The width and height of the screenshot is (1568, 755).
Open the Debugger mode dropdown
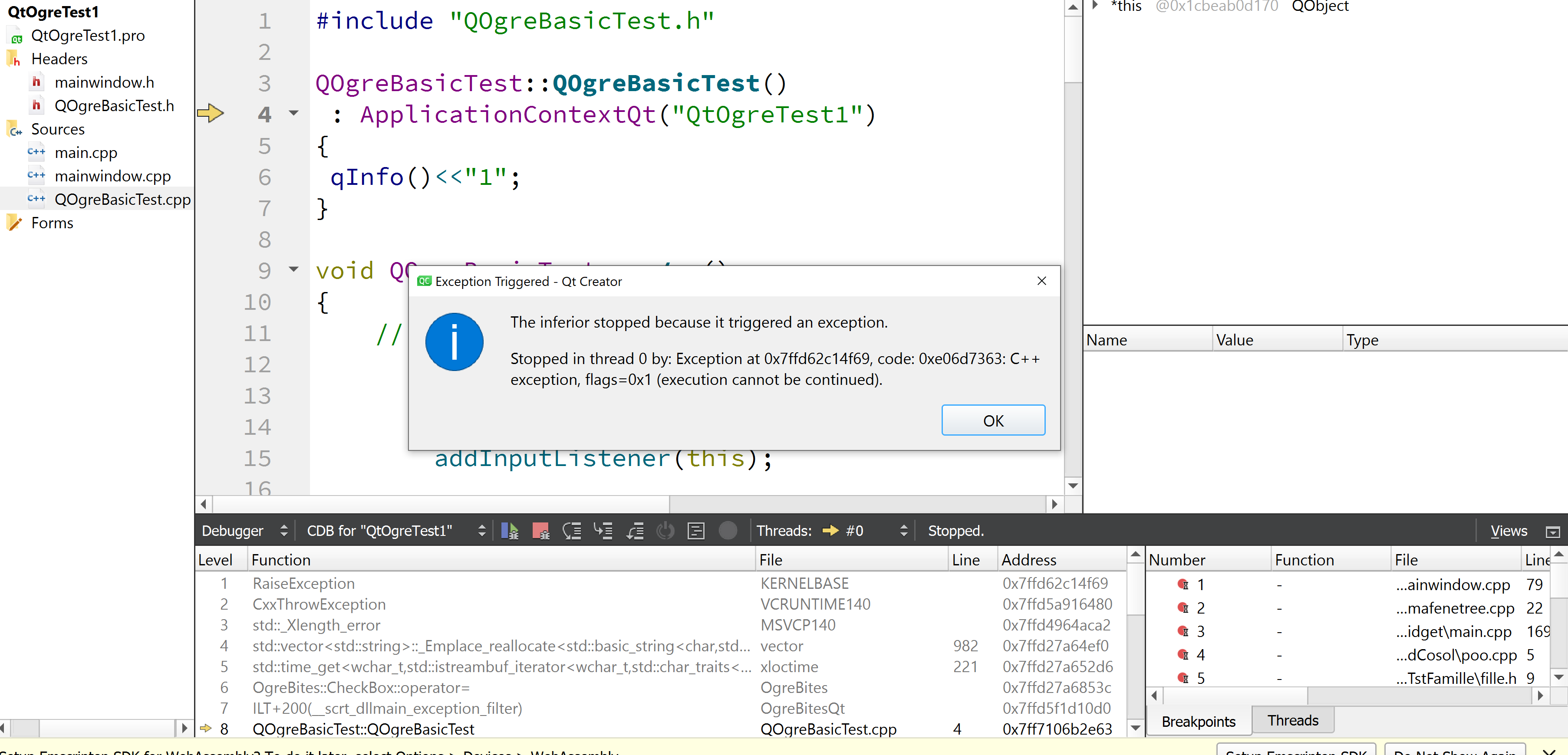point(245,531)
